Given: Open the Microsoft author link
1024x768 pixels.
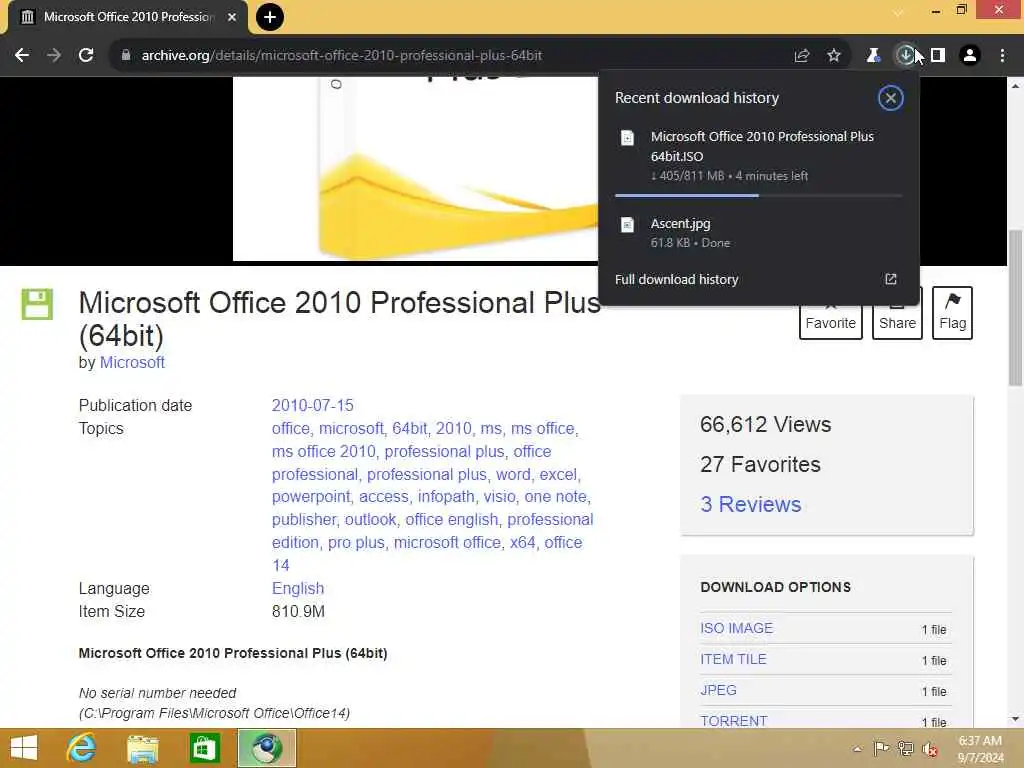Looking at the screenshot, I should [x=132, y=362].
